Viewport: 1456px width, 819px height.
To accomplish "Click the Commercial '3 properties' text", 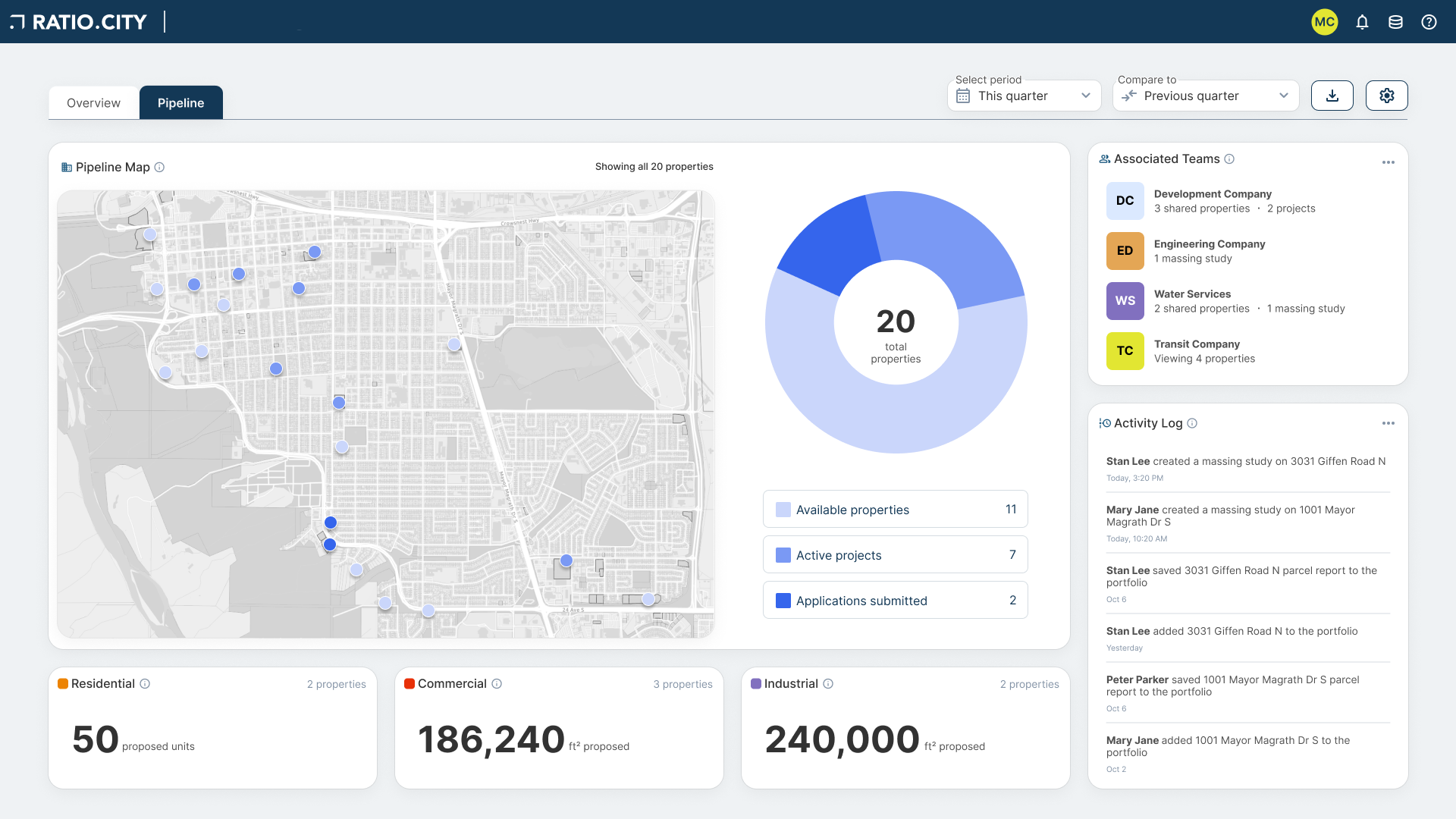I will (682, 684).
